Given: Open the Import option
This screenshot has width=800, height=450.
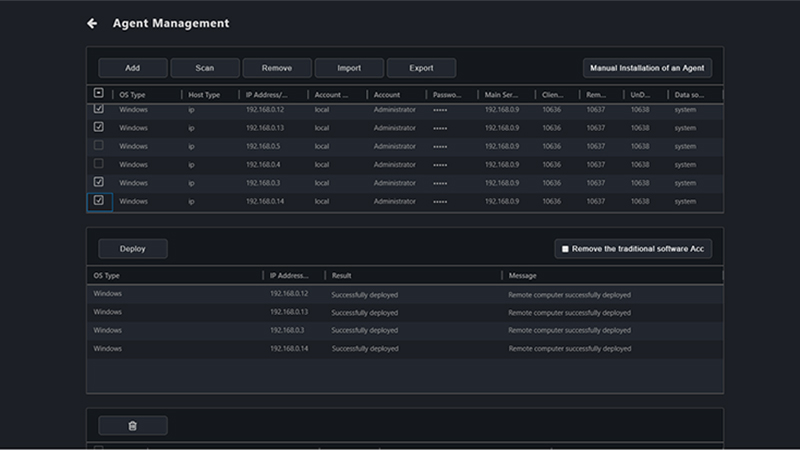Looking at the screenshot, I should 349,68.
